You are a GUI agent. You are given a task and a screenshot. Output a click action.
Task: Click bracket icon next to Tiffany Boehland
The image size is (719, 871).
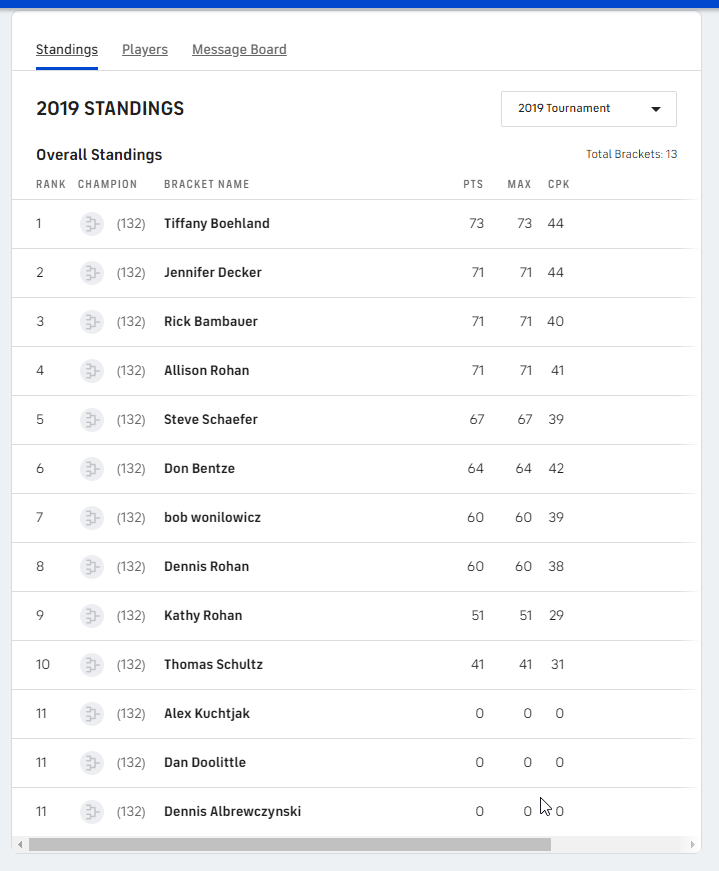click(92, 224)
